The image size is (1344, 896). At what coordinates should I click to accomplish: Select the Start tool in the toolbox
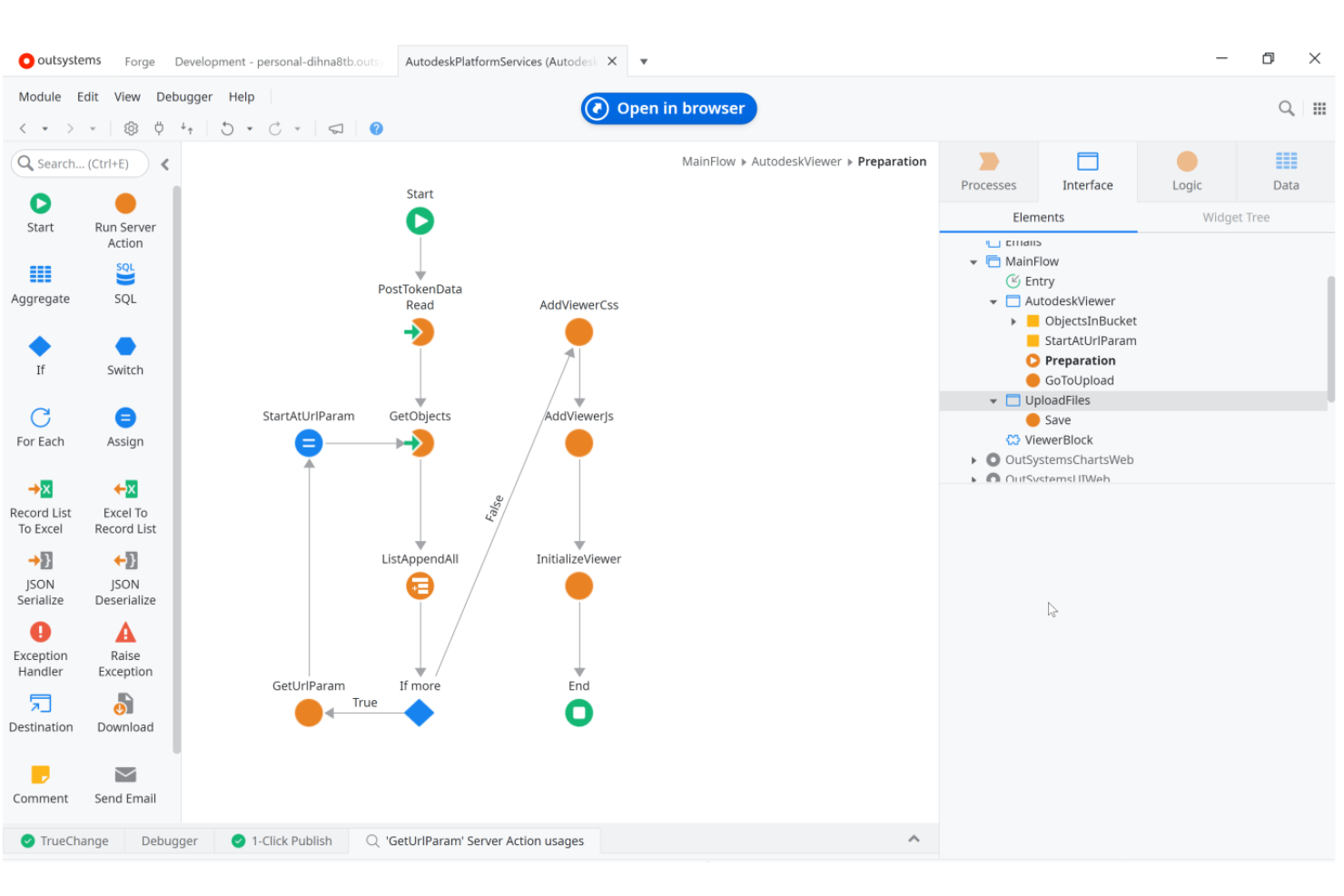(x=40, y=213)
